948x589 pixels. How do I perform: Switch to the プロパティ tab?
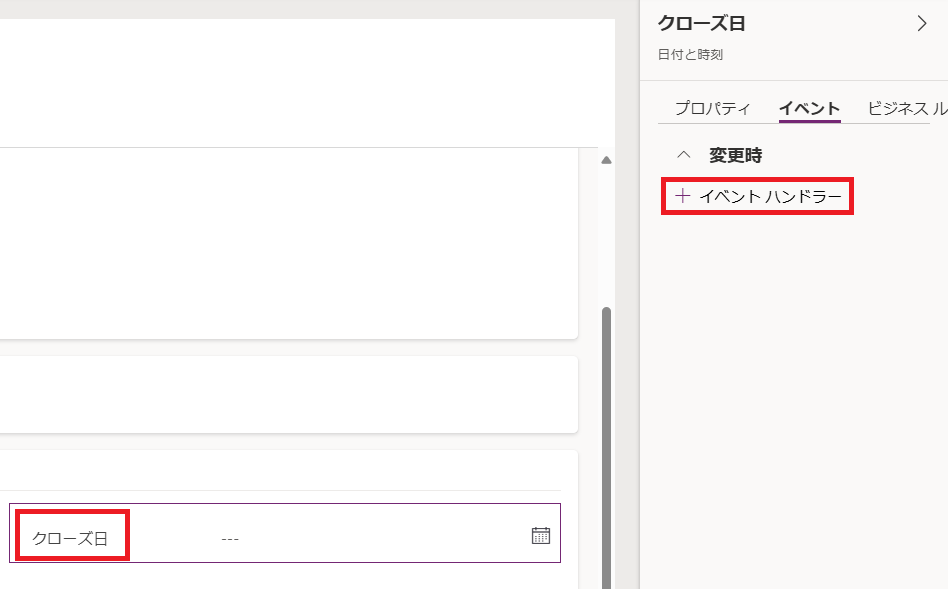pyautogui.click(x=712, y=108)
